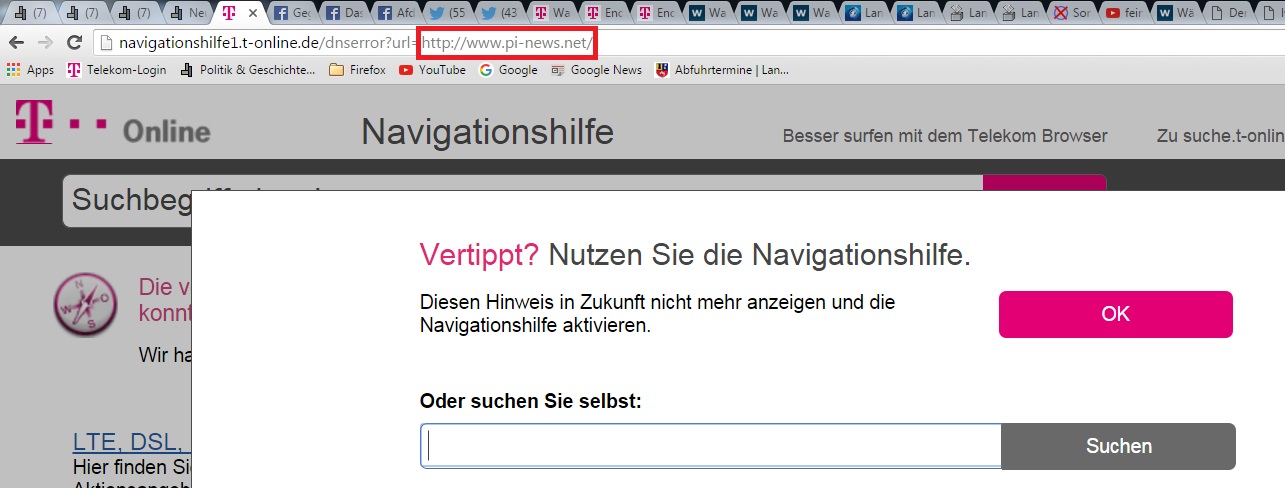Click the browser back arrow
Screen dimensions: 1285x488
pos(16,43)
